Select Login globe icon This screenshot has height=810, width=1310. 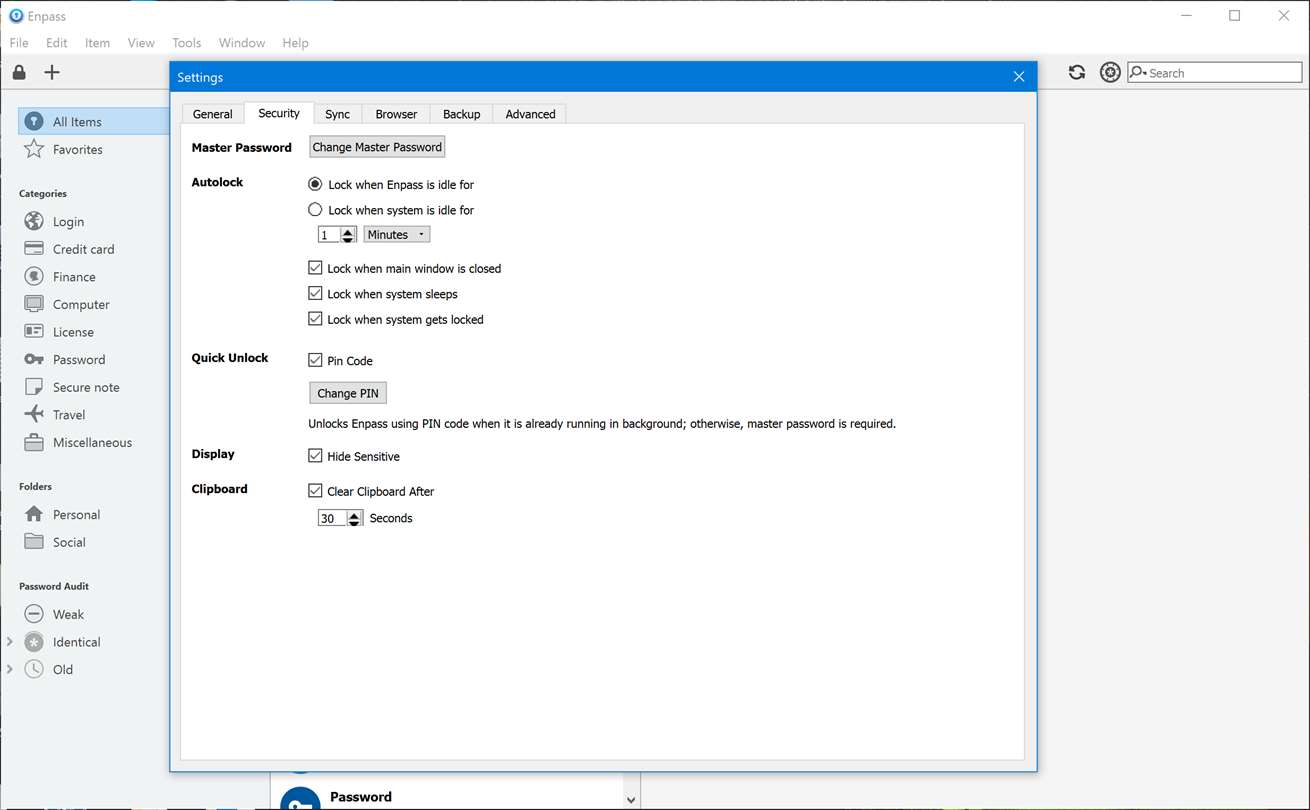[34, 221]
